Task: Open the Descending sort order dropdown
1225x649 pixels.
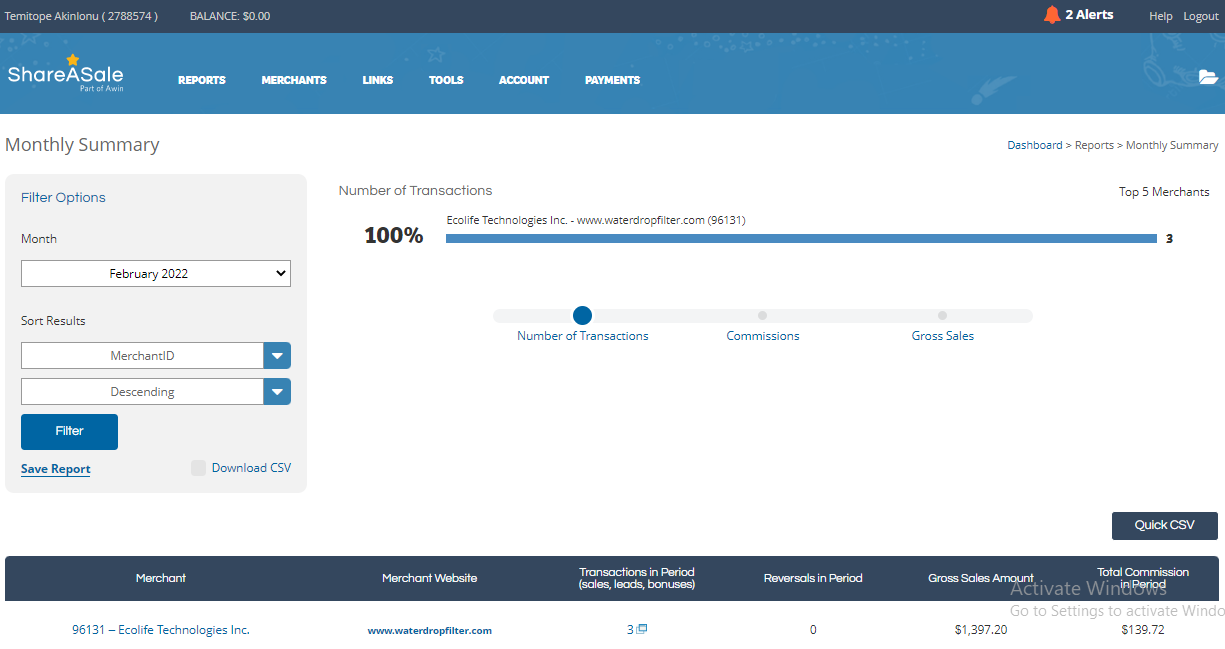Action: pos(156,392)
